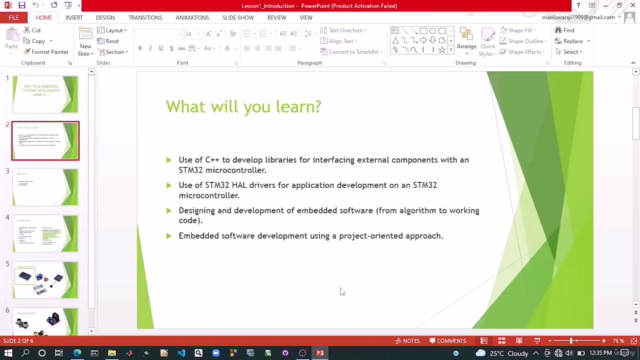
Task: Open the Select dropdown in Editing
Action: tap(569, 52)
